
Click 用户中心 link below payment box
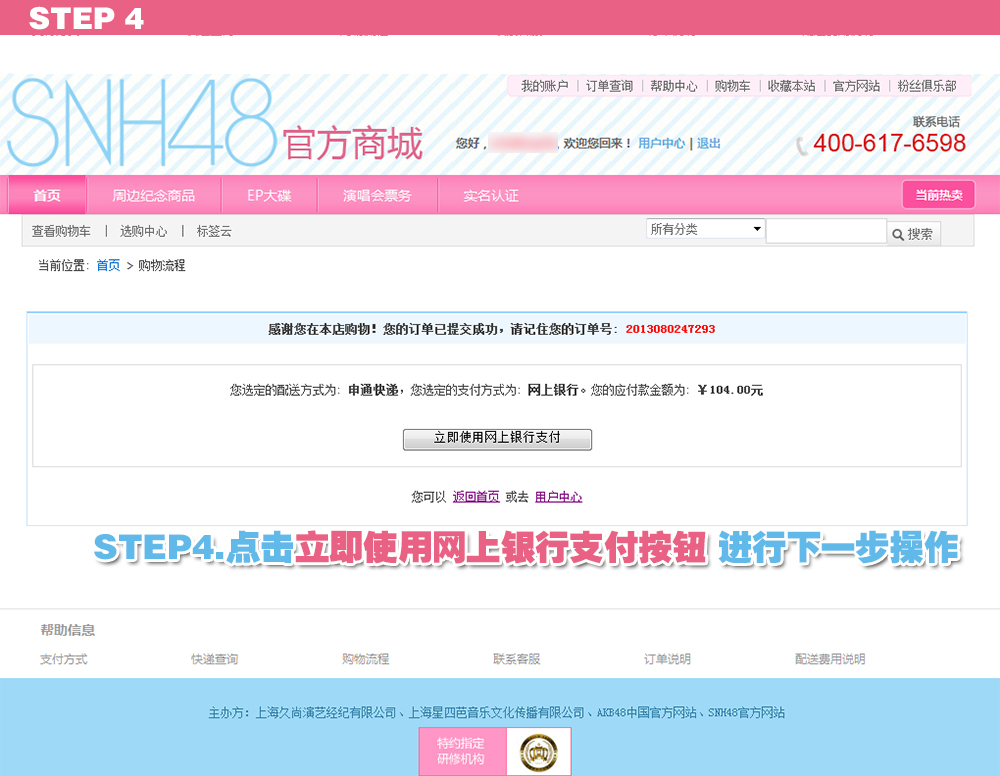point(558,497)
